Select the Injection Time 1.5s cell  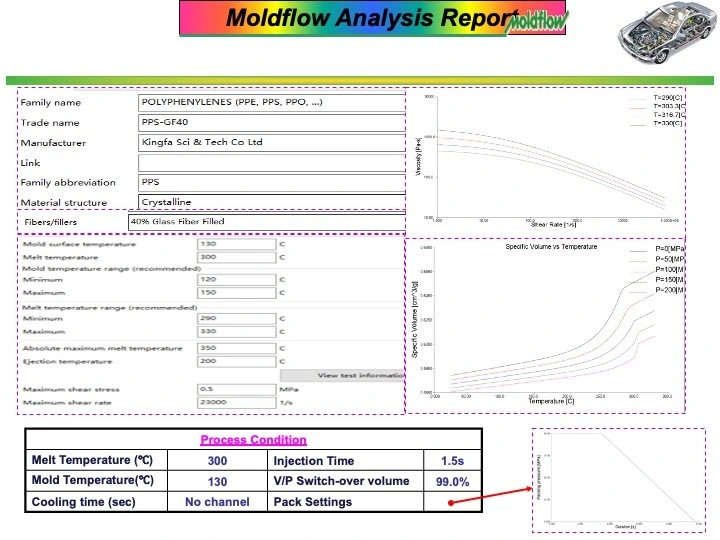454,461
